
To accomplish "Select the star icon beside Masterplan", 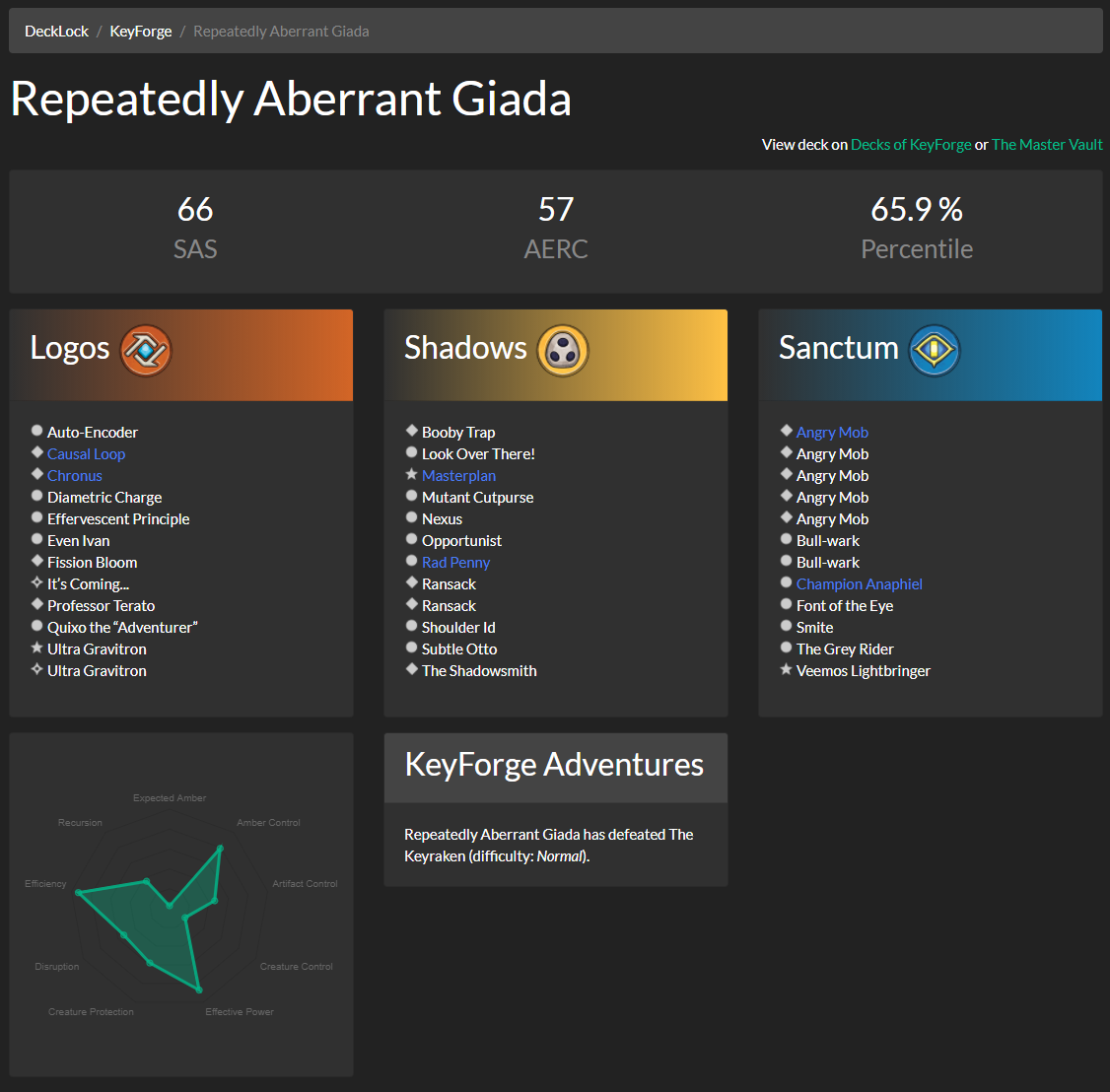I will 411,474.
